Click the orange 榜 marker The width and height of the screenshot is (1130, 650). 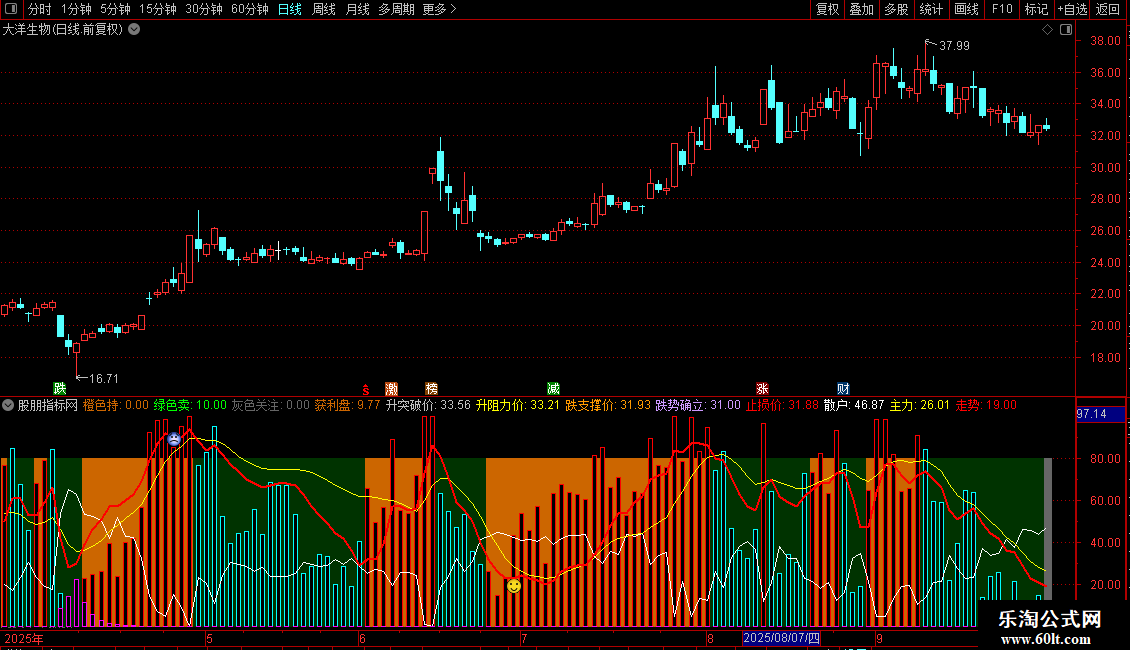coord(432,389)
